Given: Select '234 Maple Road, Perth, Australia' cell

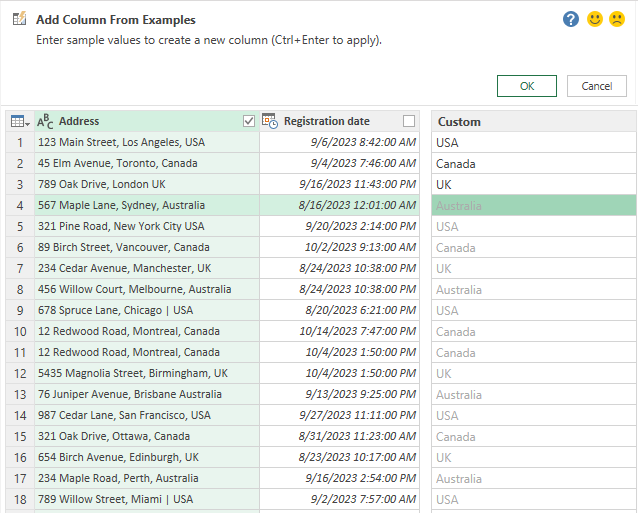Looking at the screenshot, I should (x=147, y=479).
